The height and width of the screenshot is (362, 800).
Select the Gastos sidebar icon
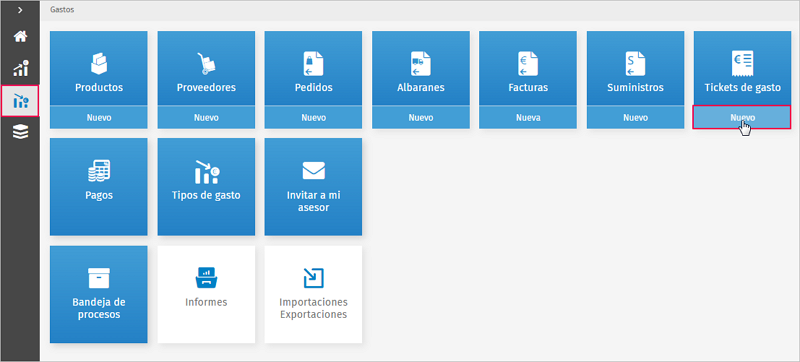point(20,100)
